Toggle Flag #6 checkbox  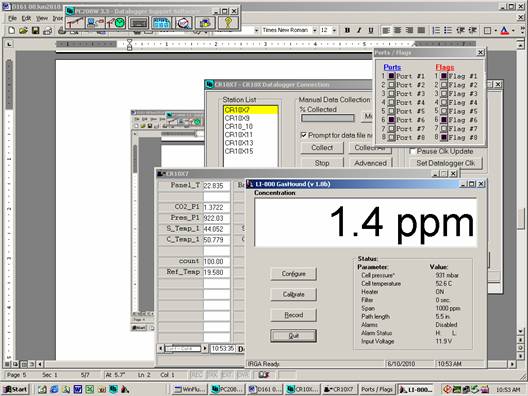(x=444, y=120)
